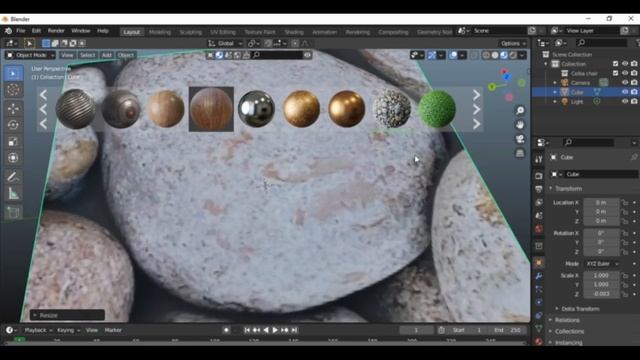The height and width of the screenshot is (360, 640).
Task: Select the Scale tool
Action: pyautogui.click(x=13, y=142)
